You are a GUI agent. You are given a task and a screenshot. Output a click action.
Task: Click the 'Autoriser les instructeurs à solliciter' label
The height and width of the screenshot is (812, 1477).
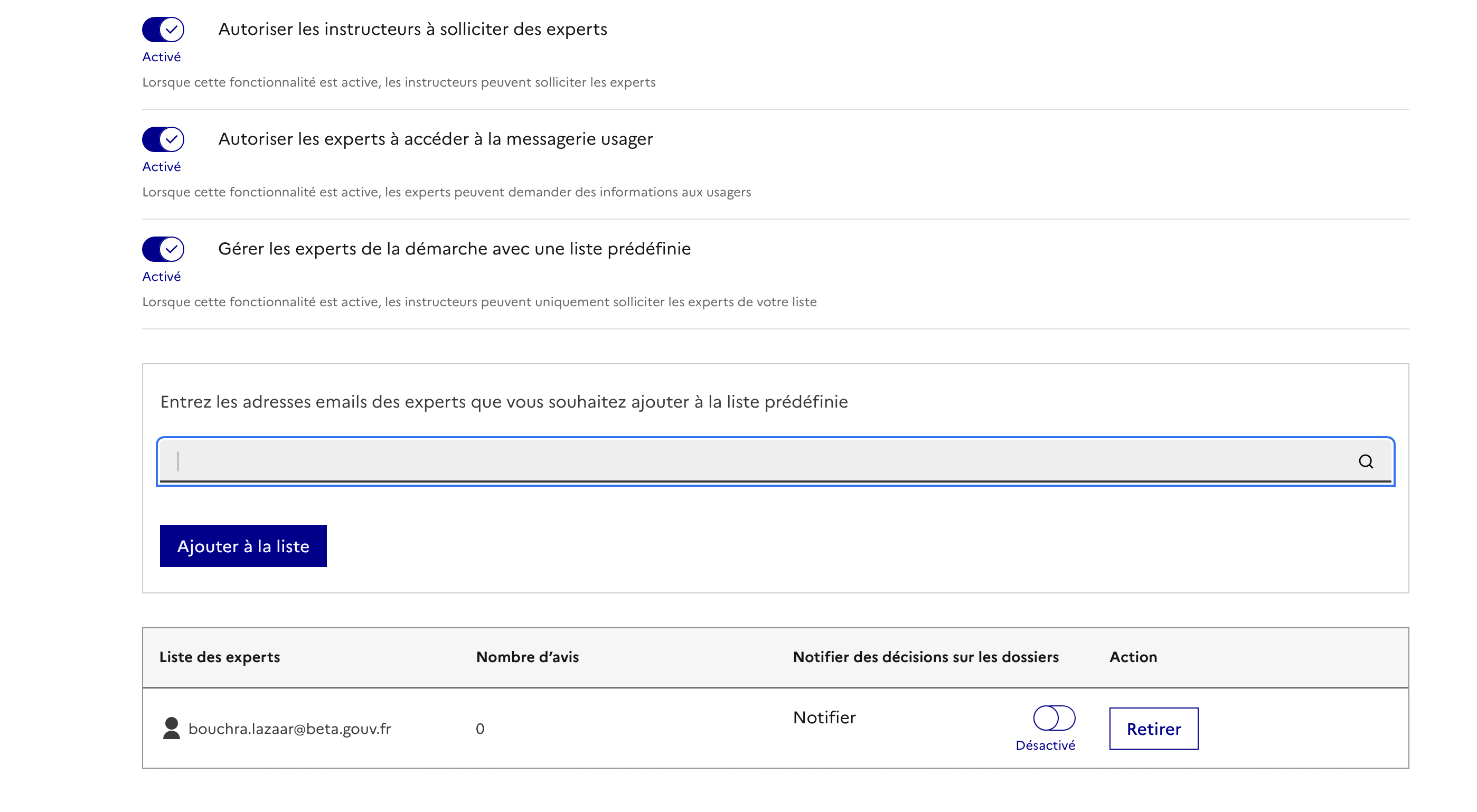click(x=412, y=29)
